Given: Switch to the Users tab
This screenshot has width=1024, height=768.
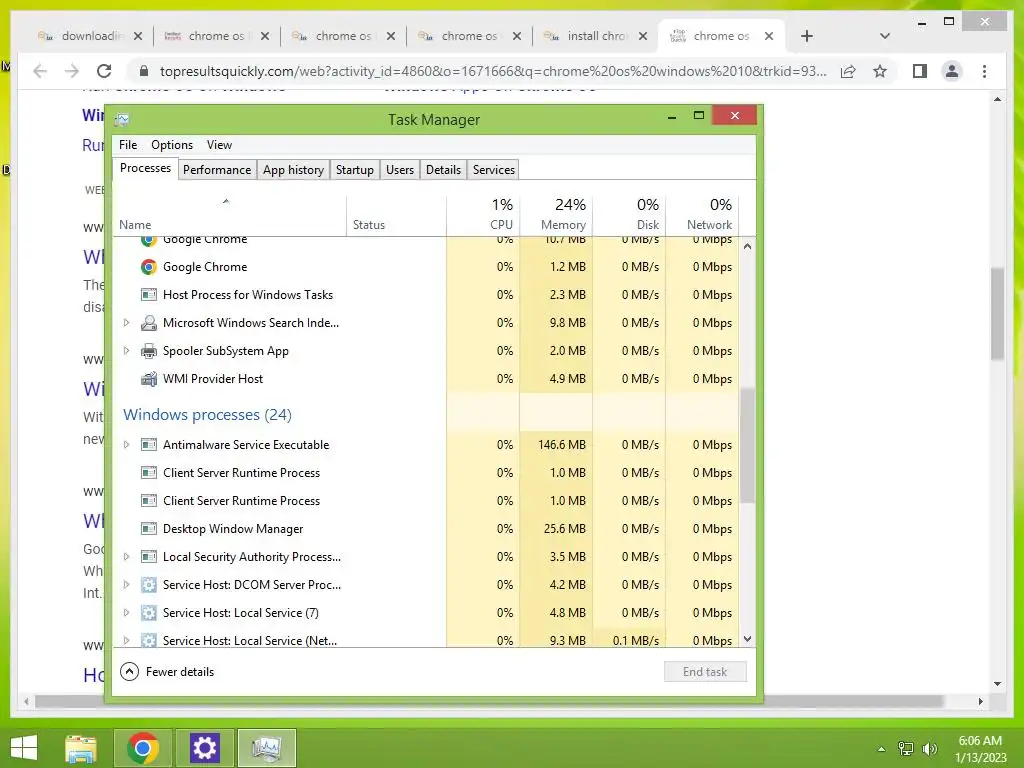Looking at the screenshot, I should coord(400,170).
